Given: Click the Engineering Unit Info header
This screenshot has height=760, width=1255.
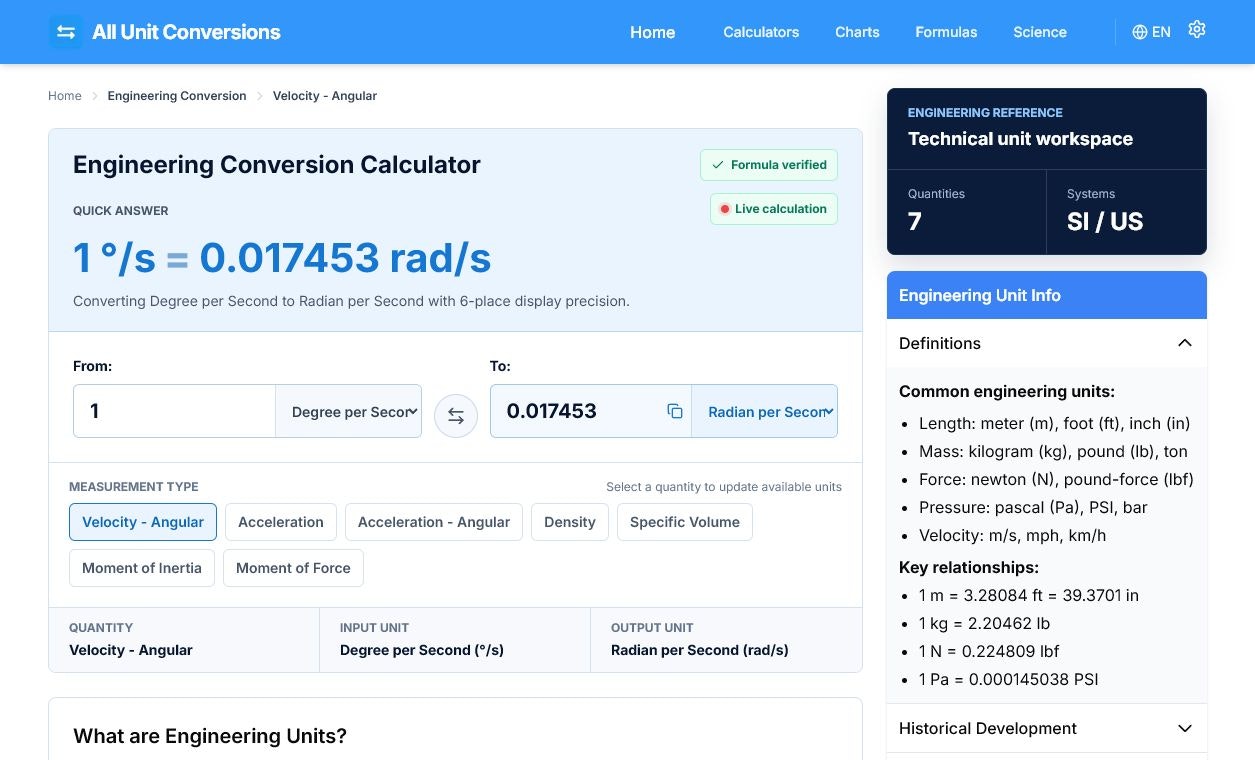Looking at the screenshot, I should (x=1047, y=295).
